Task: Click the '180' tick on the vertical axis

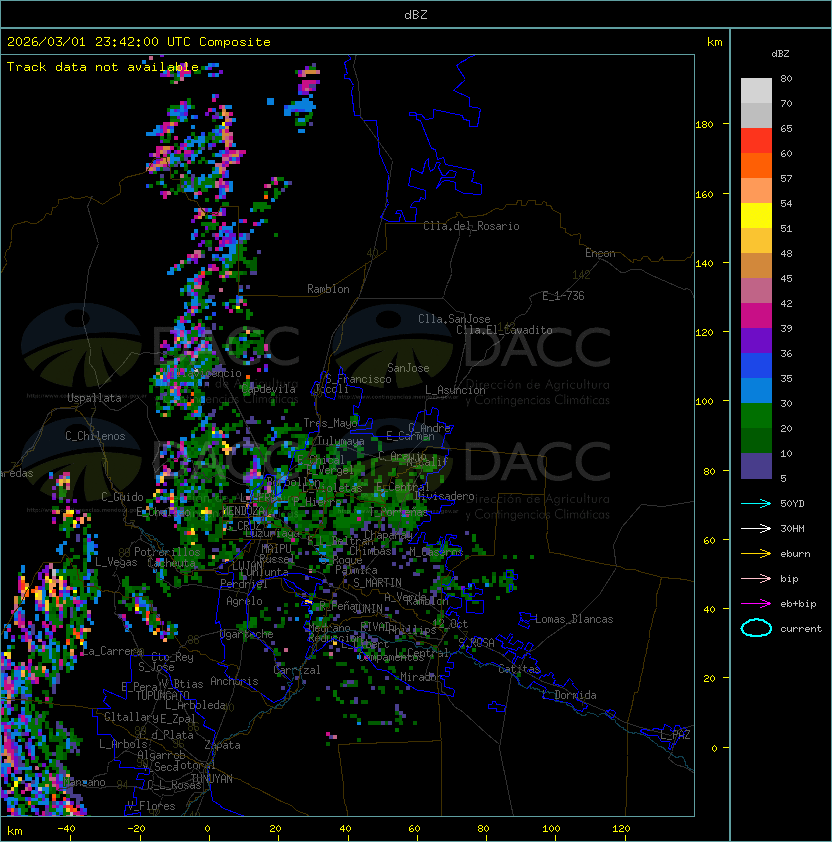Action: (704, 125)
